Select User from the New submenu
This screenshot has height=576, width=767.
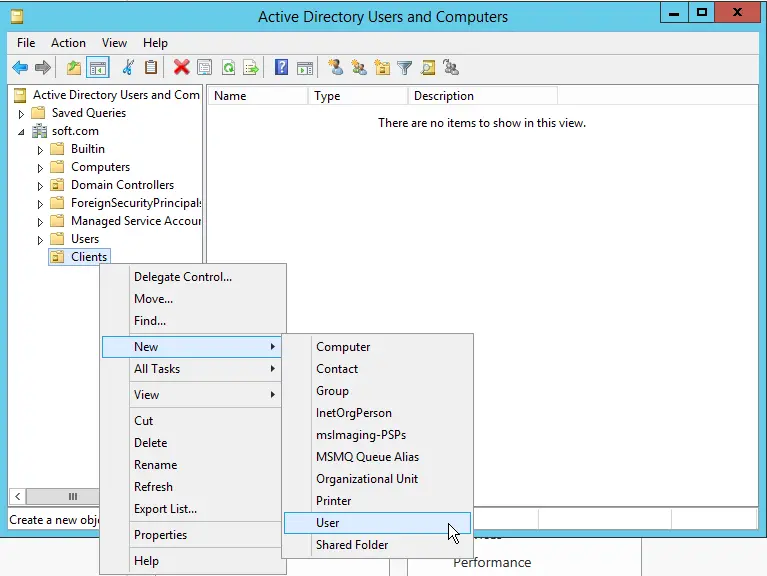pos(328,523)
